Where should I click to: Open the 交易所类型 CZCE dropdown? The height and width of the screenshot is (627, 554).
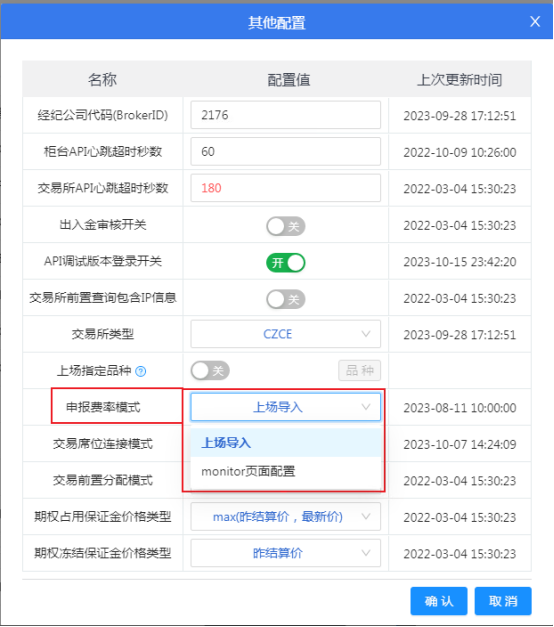[x=286, y=334]
